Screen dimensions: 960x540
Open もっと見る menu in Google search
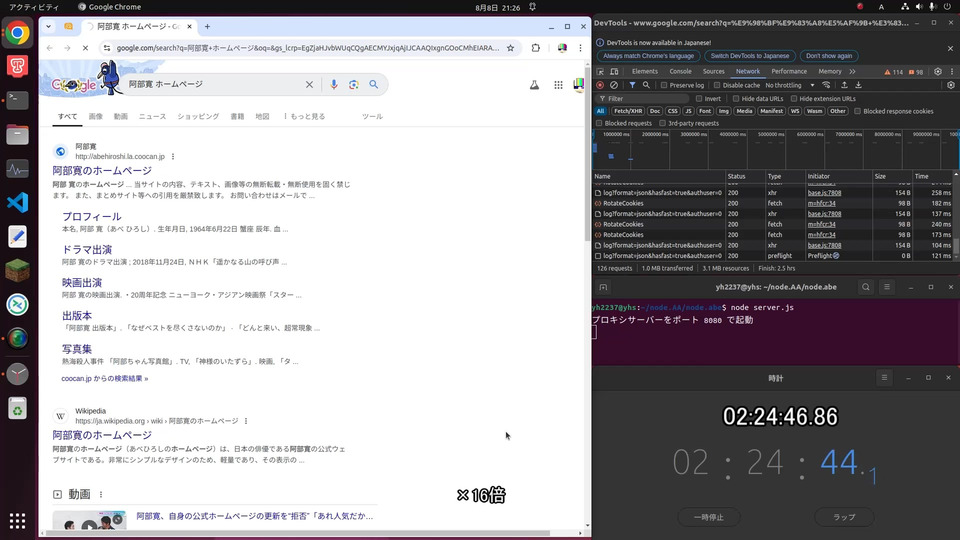point(305,116)
